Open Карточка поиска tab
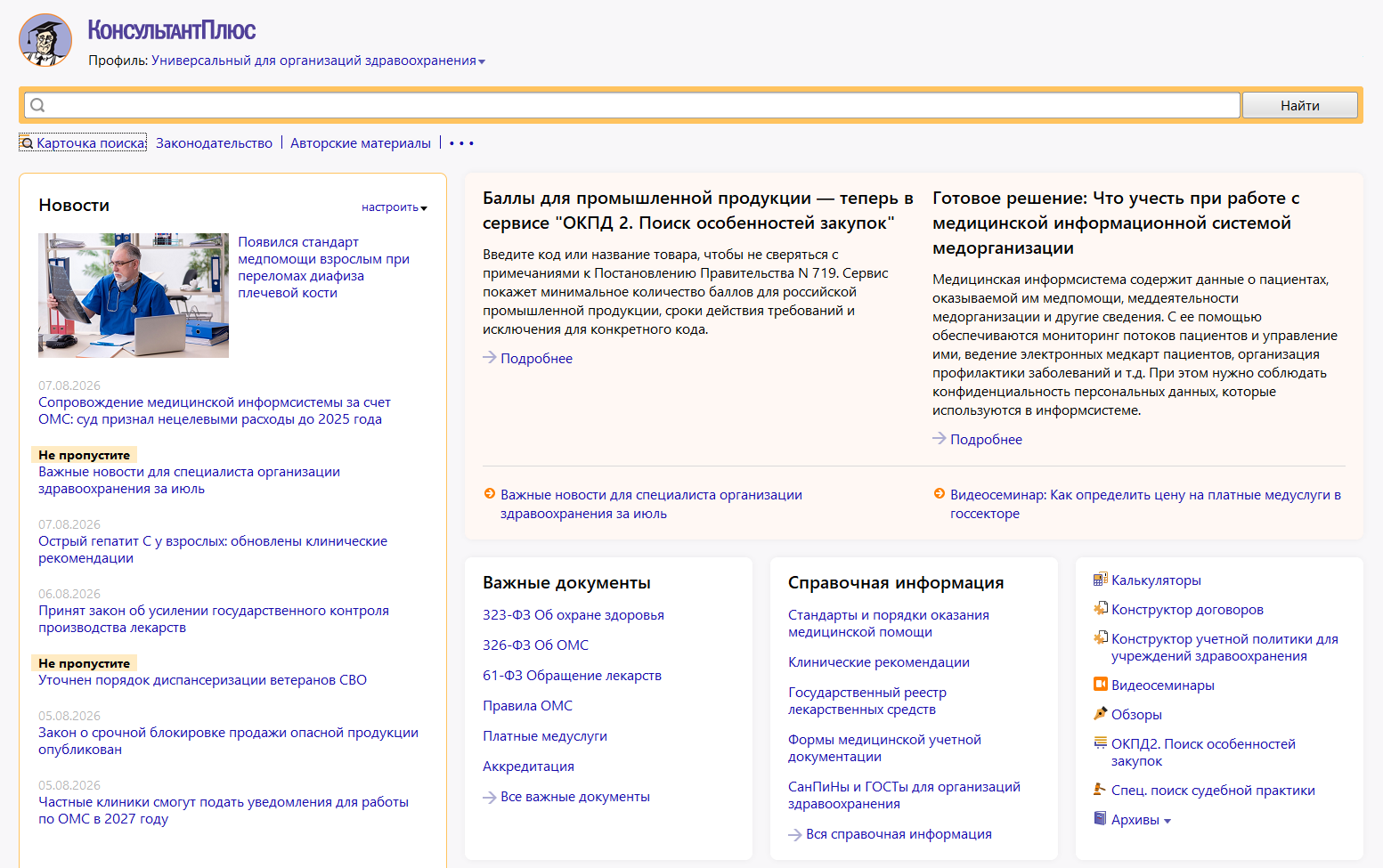The image size is (1383, 868). (x=83, y=143)
